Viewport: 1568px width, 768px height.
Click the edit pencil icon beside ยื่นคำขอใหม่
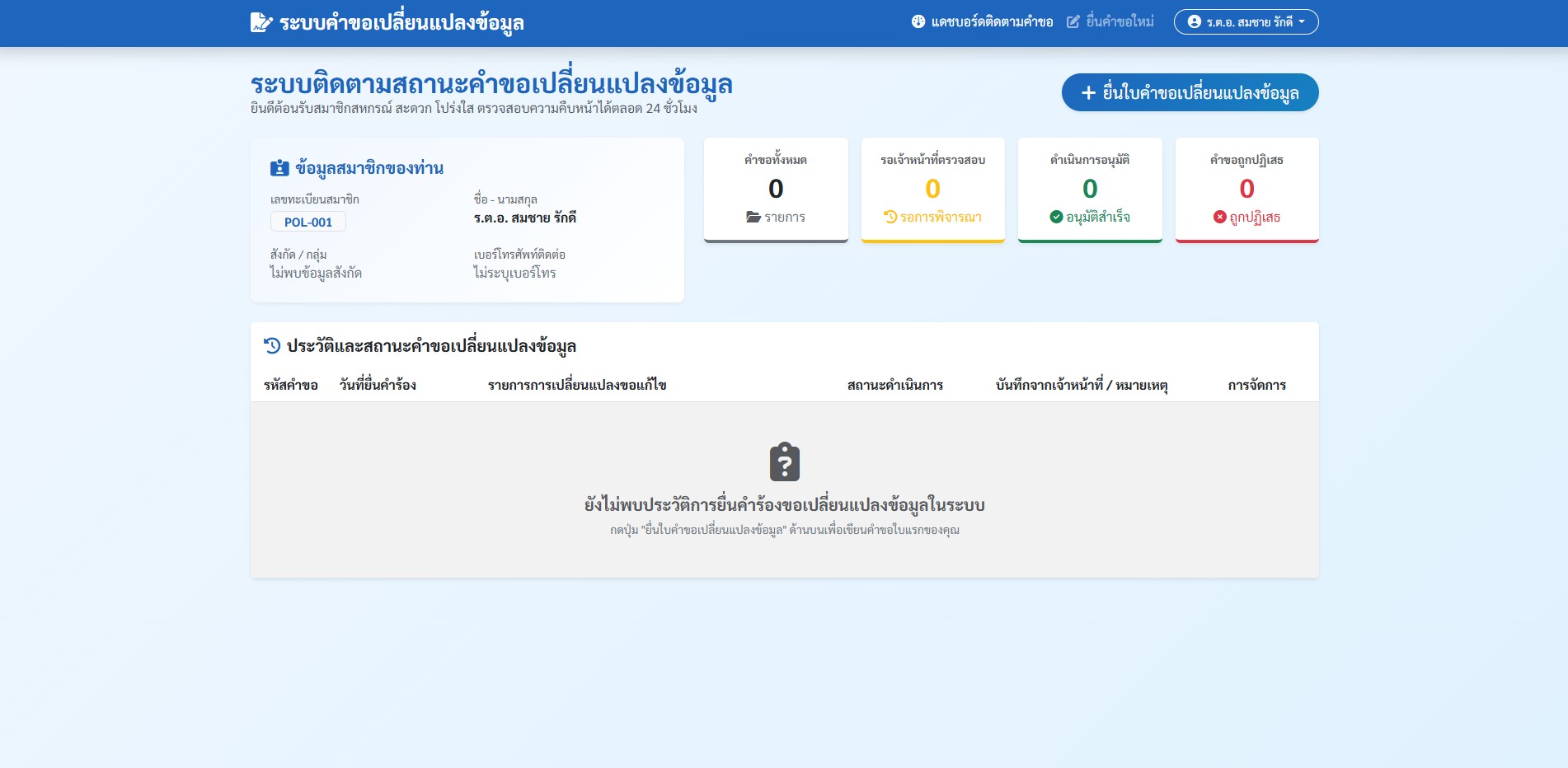[x=1073, y=21]
